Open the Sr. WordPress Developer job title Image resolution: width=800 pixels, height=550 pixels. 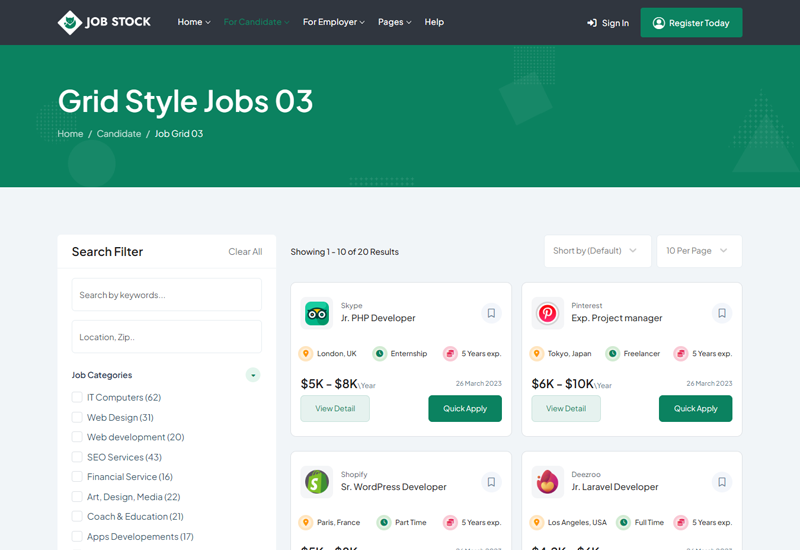pos(393,487)
